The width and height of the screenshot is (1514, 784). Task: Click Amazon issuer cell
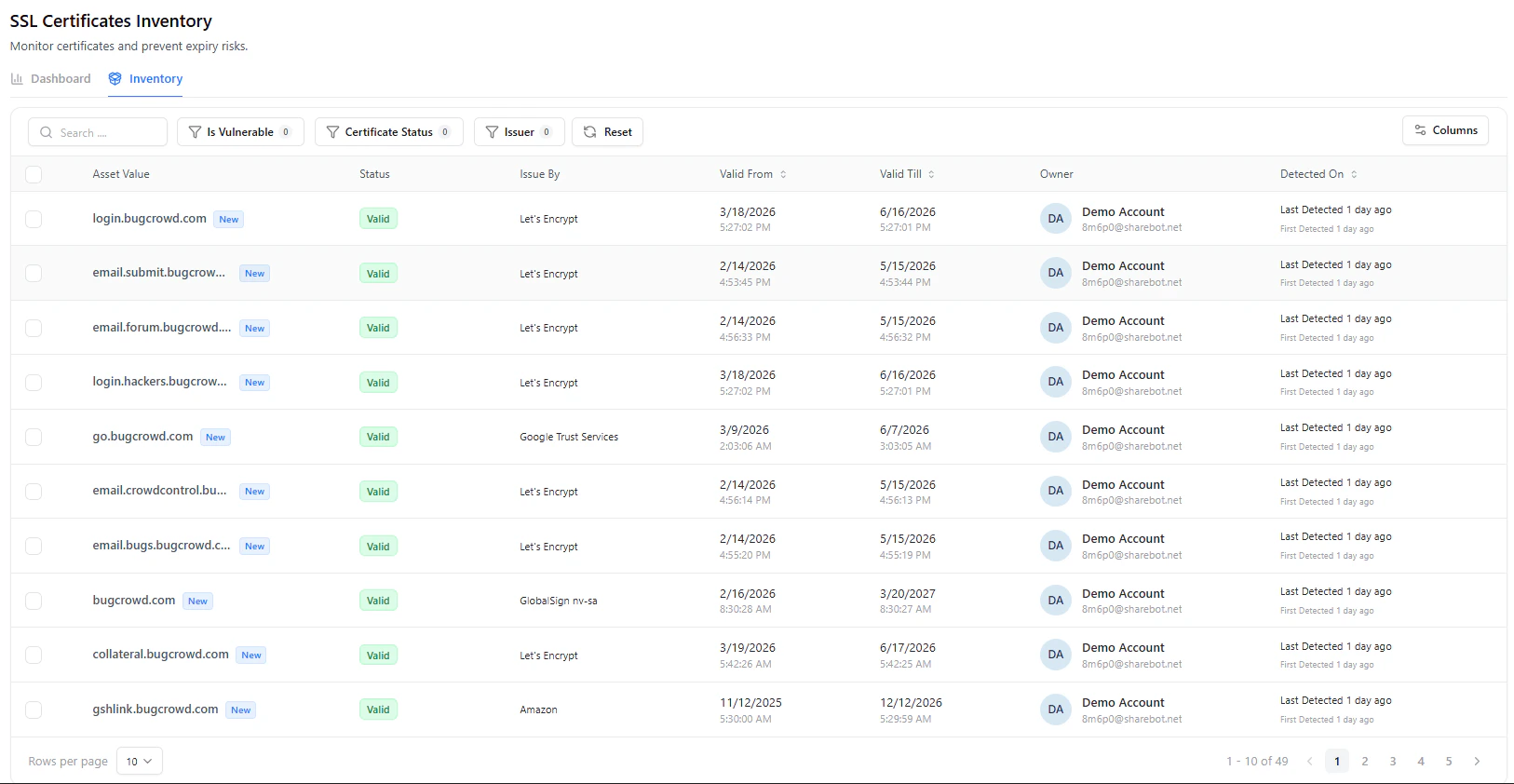(538, 710)
